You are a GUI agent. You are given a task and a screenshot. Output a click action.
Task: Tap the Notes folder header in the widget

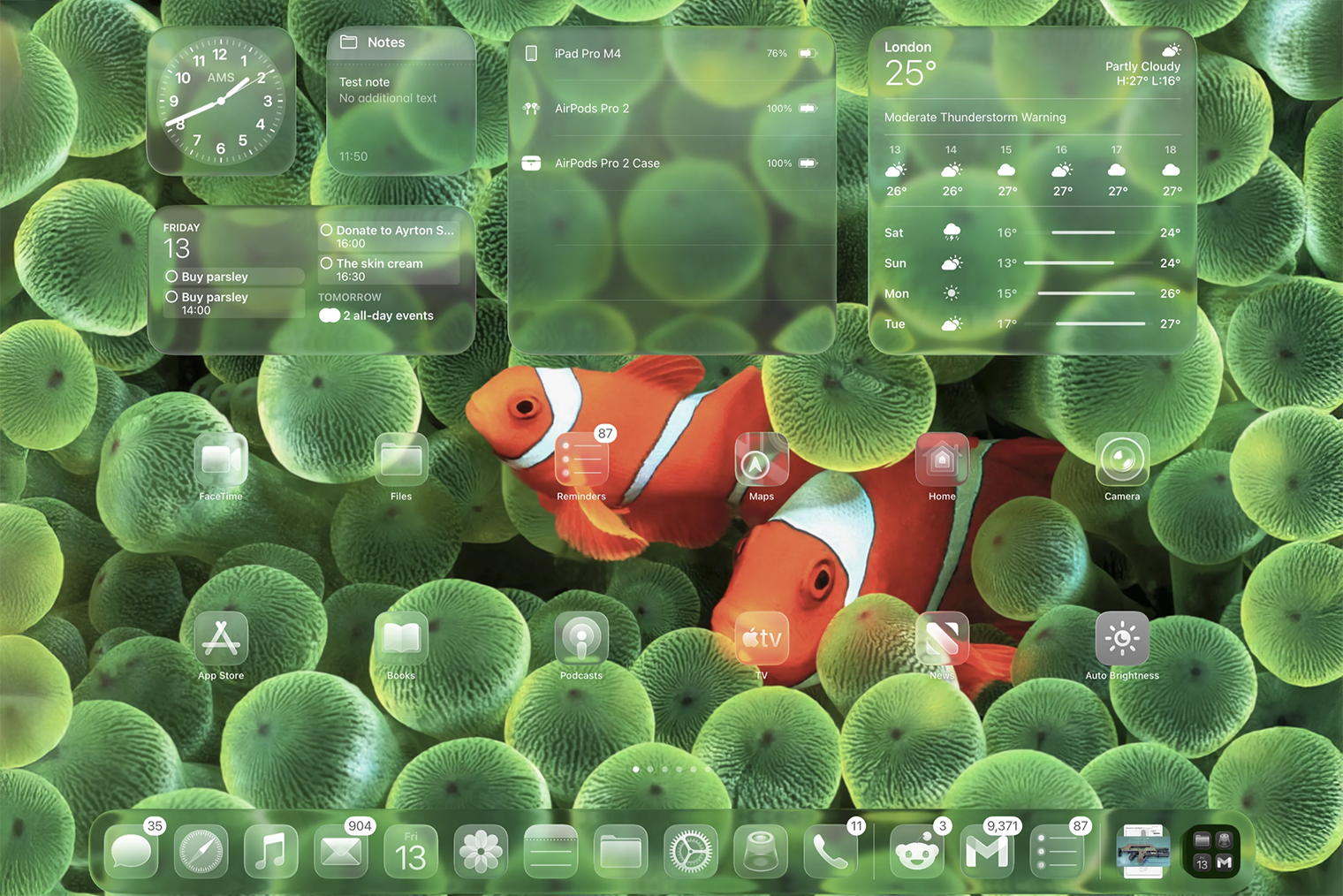tap(401, 42)
